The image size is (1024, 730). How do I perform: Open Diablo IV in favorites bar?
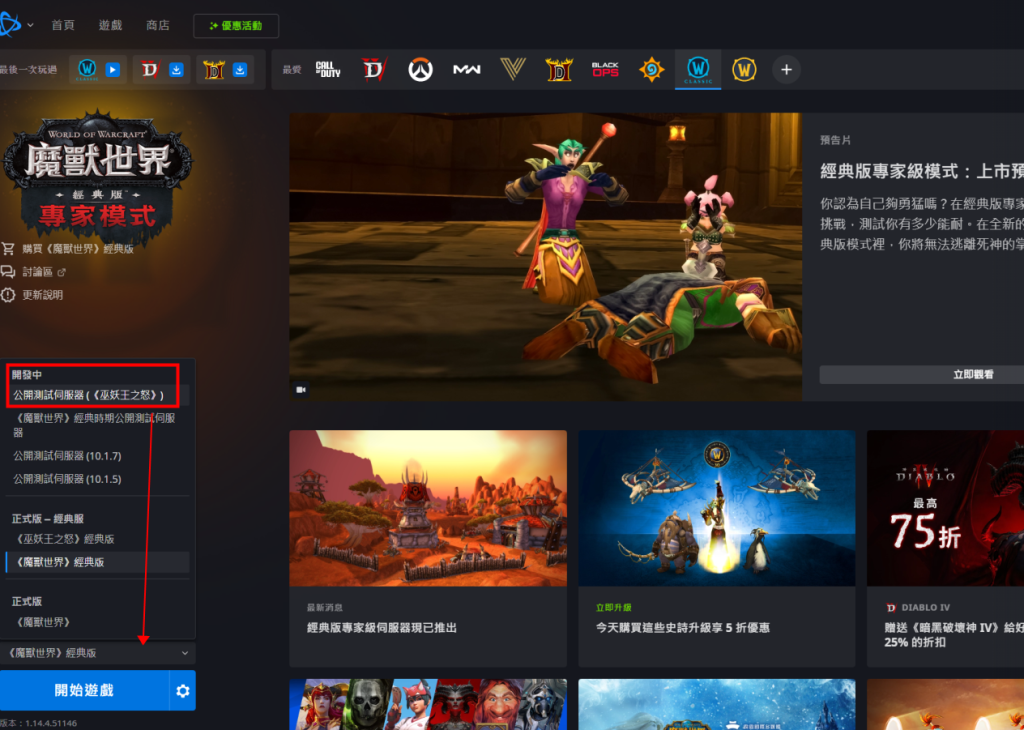[375, 69]
